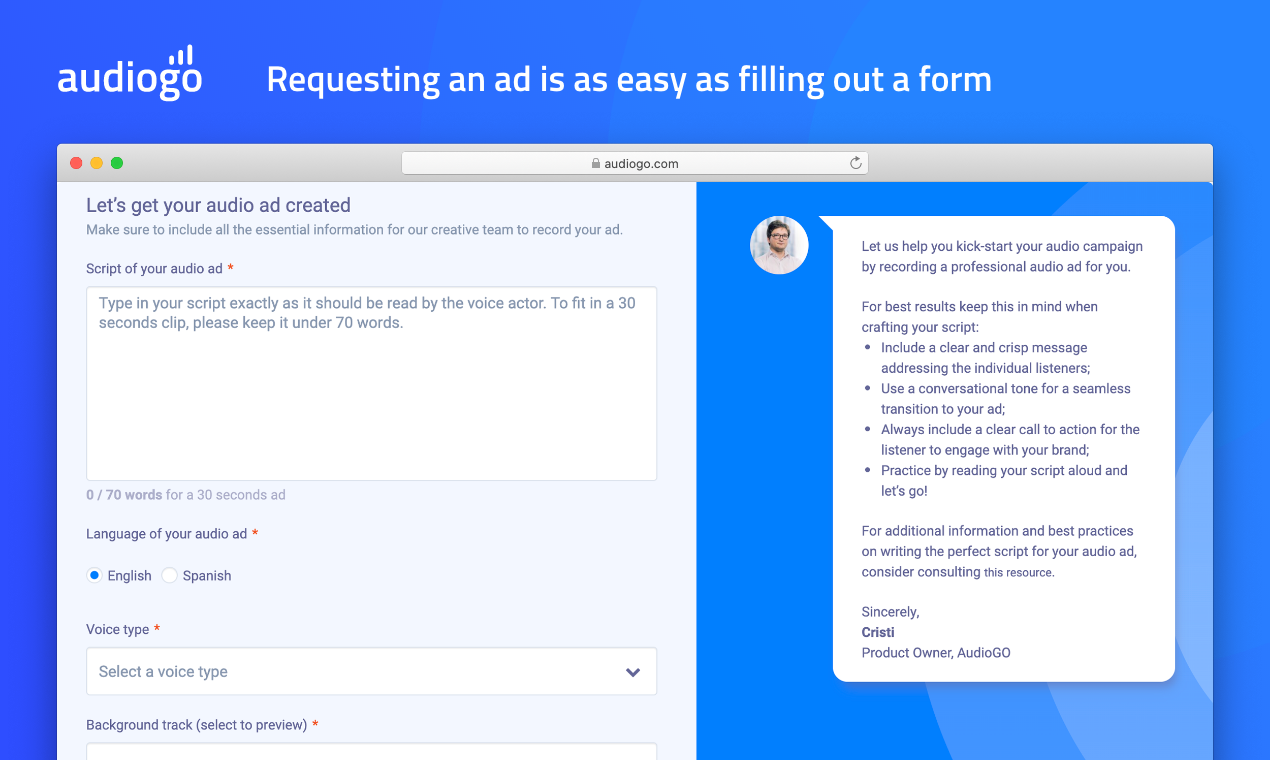Click "Make sure to include all the essential" subtitle
Image resolution: width=1270 pixels, height=760 pixels.
354,230
